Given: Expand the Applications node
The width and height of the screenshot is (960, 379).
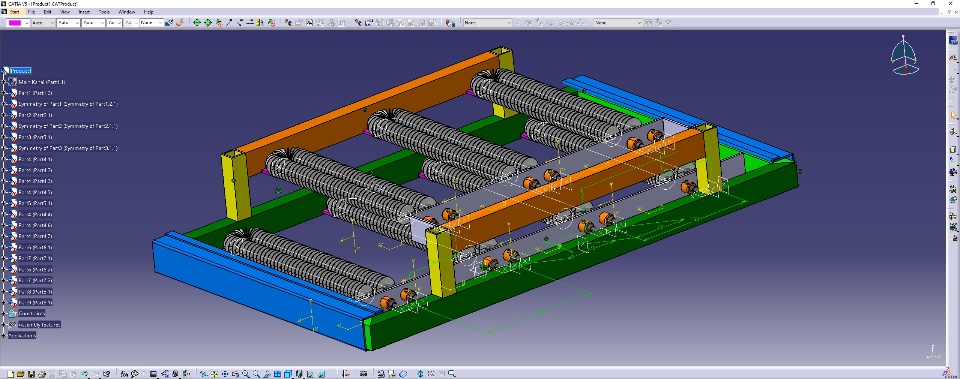Looking at the screenshot, I should click(4, 336).
